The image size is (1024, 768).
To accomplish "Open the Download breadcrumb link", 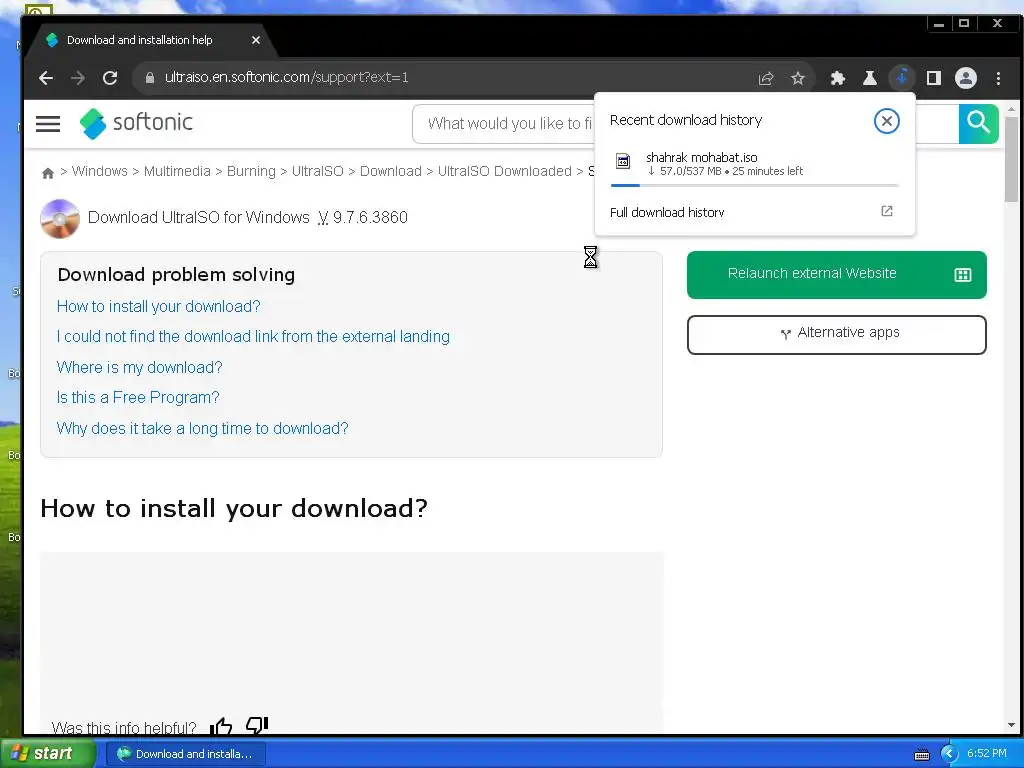I will [x=391, y=171].
